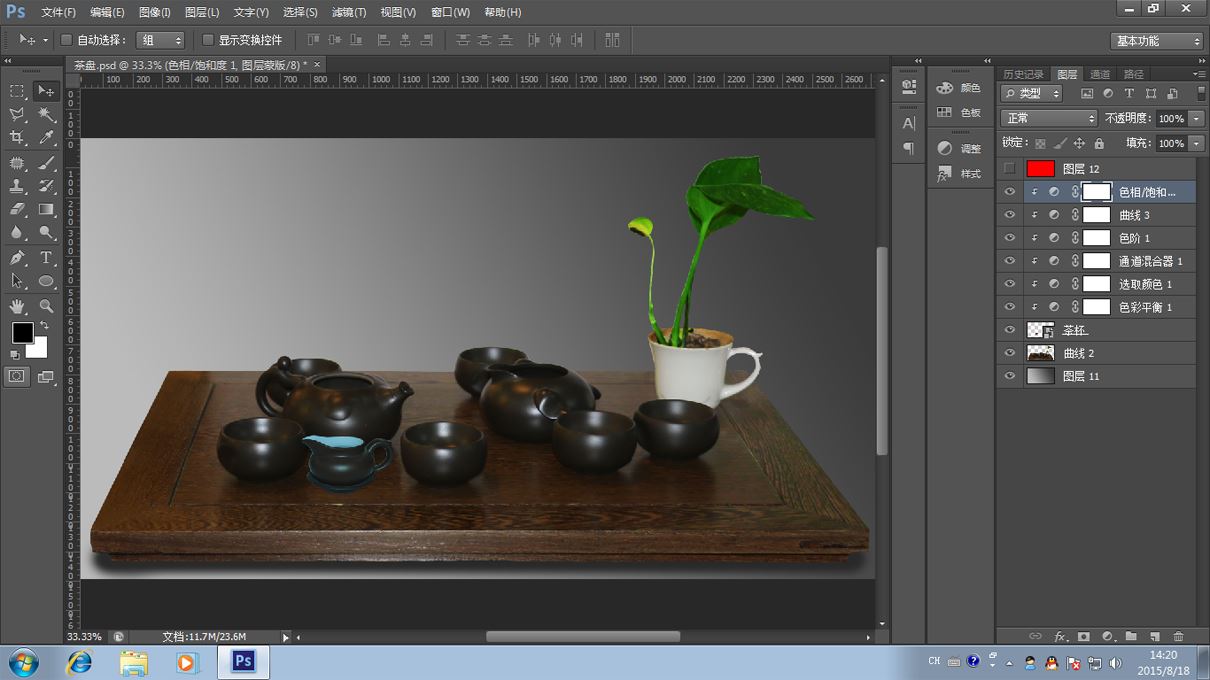Switch to the 通道 tab

[x=1100, y=74]
